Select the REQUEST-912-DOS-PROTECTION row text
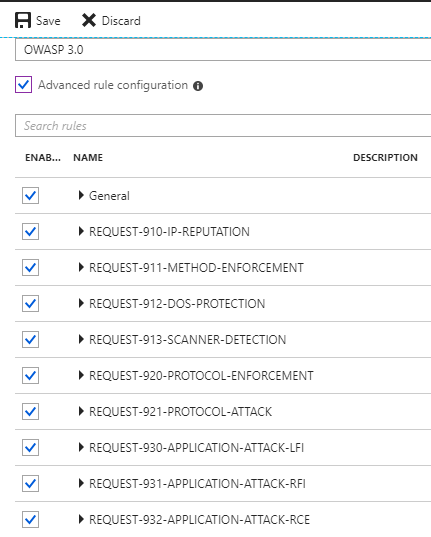The height and width of the screenshot is (537, 431). point(177,304)
